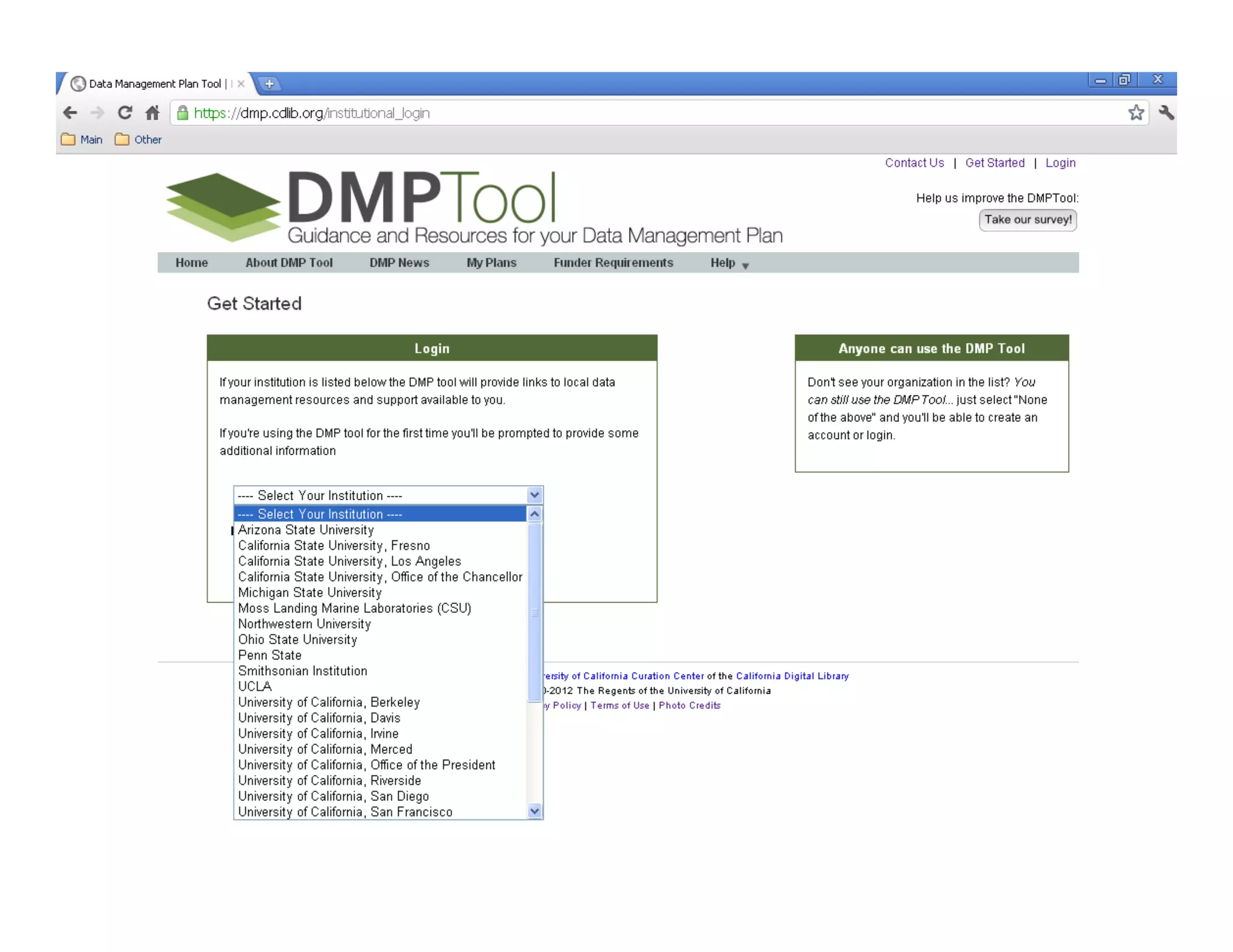Image resolution: width=1233 pixels, height=952 pixels.
Task: Bookmark page with the star icon
Action: click(1135, 113)
